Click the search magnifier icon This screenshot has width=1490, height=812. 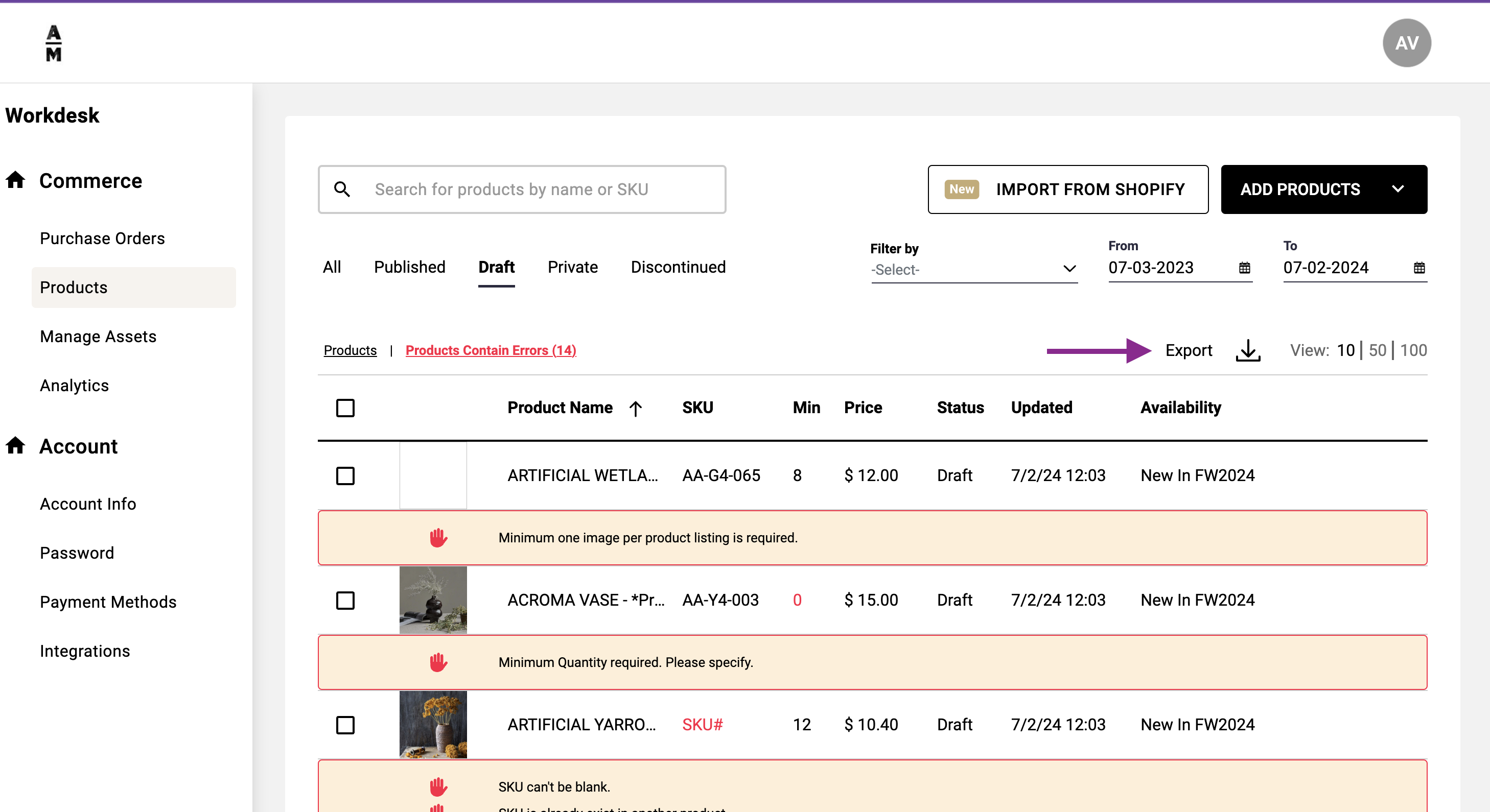pos(342,189)
